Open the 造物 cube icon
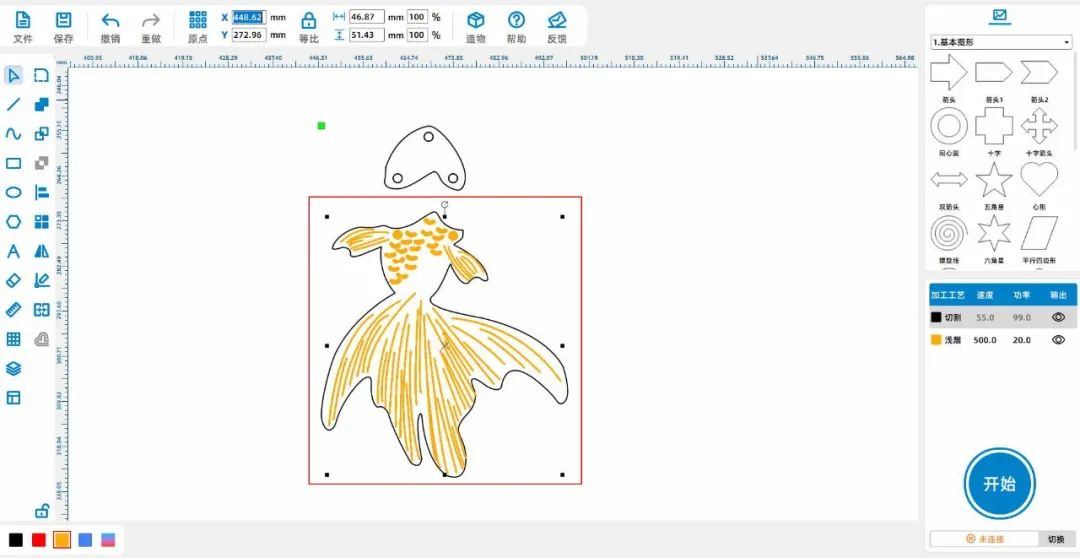The height and width of the screenshot is (558, 1080). [x=476, y=20]
